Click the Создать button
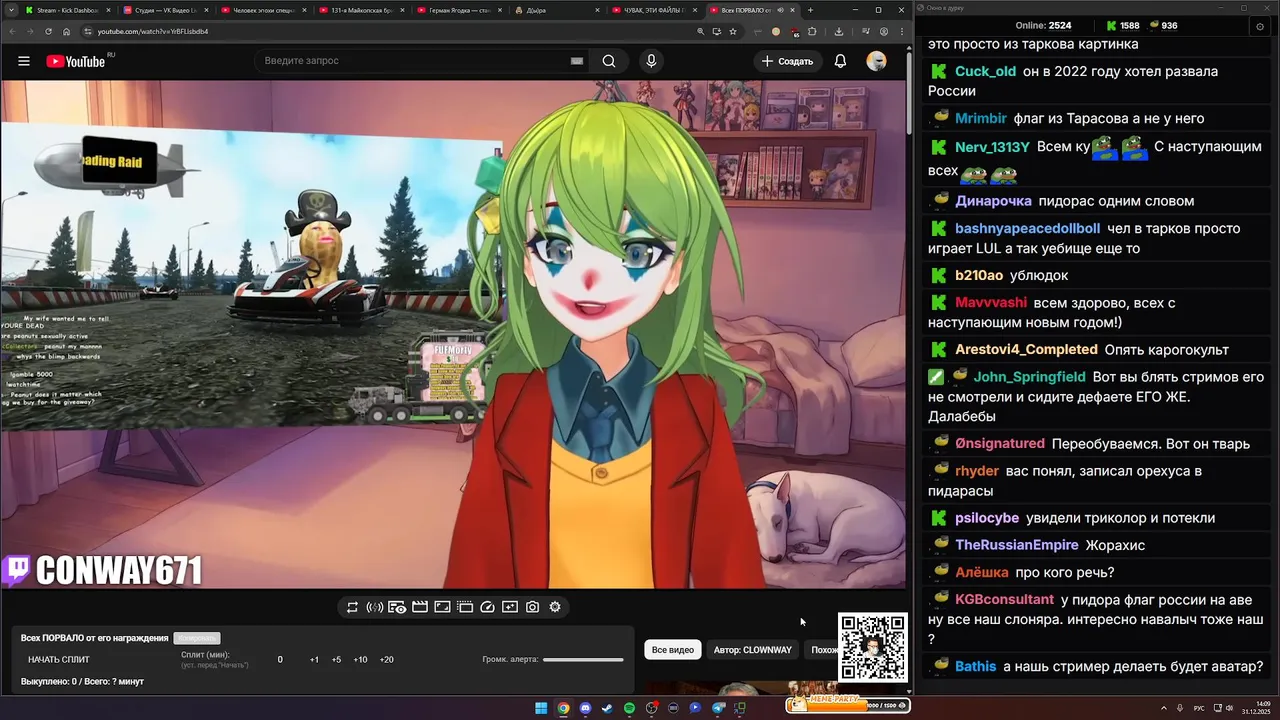 click(787, 61)
